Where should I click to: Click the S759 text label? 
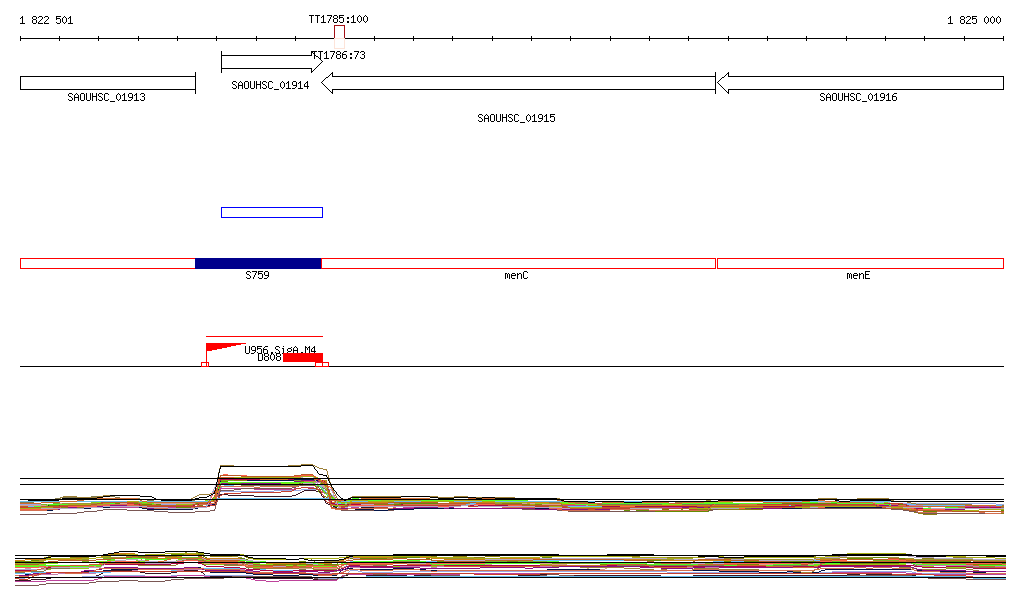(x=257, y=275)
